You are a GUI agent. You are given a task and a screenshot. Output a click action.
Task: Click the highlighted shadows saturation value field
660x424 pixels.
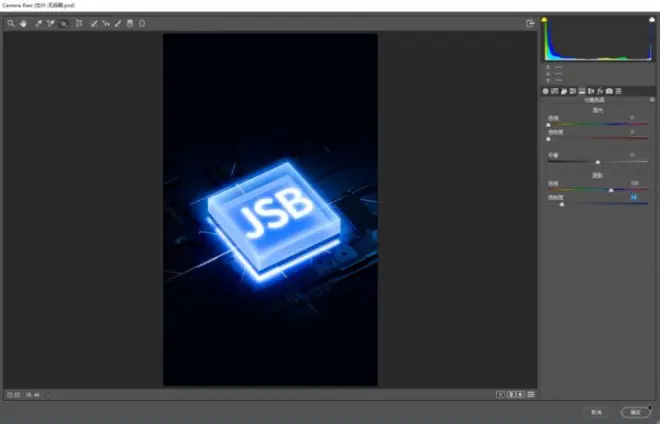coord(634,197)
